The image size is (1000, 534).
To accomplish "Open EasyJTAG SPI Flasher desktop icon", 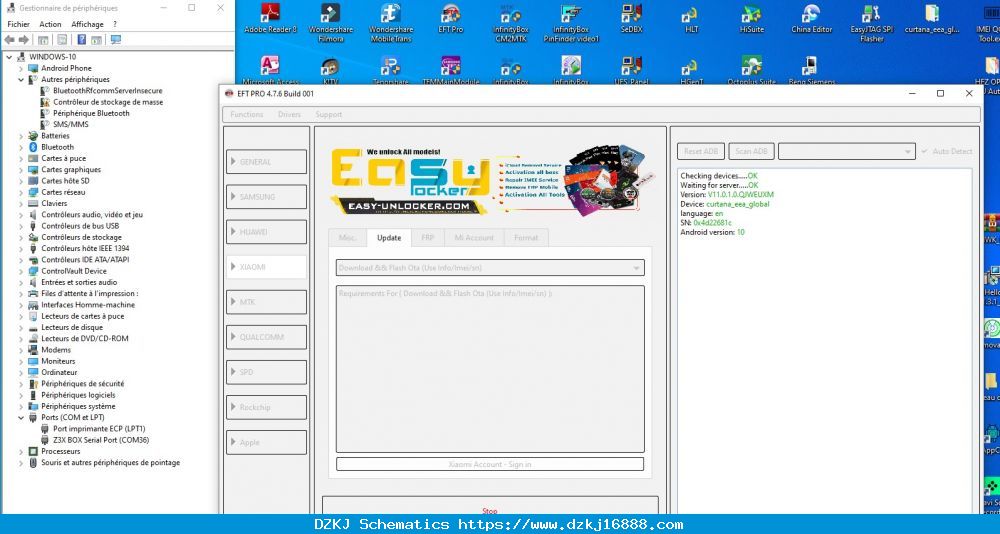I will (872, 23).
